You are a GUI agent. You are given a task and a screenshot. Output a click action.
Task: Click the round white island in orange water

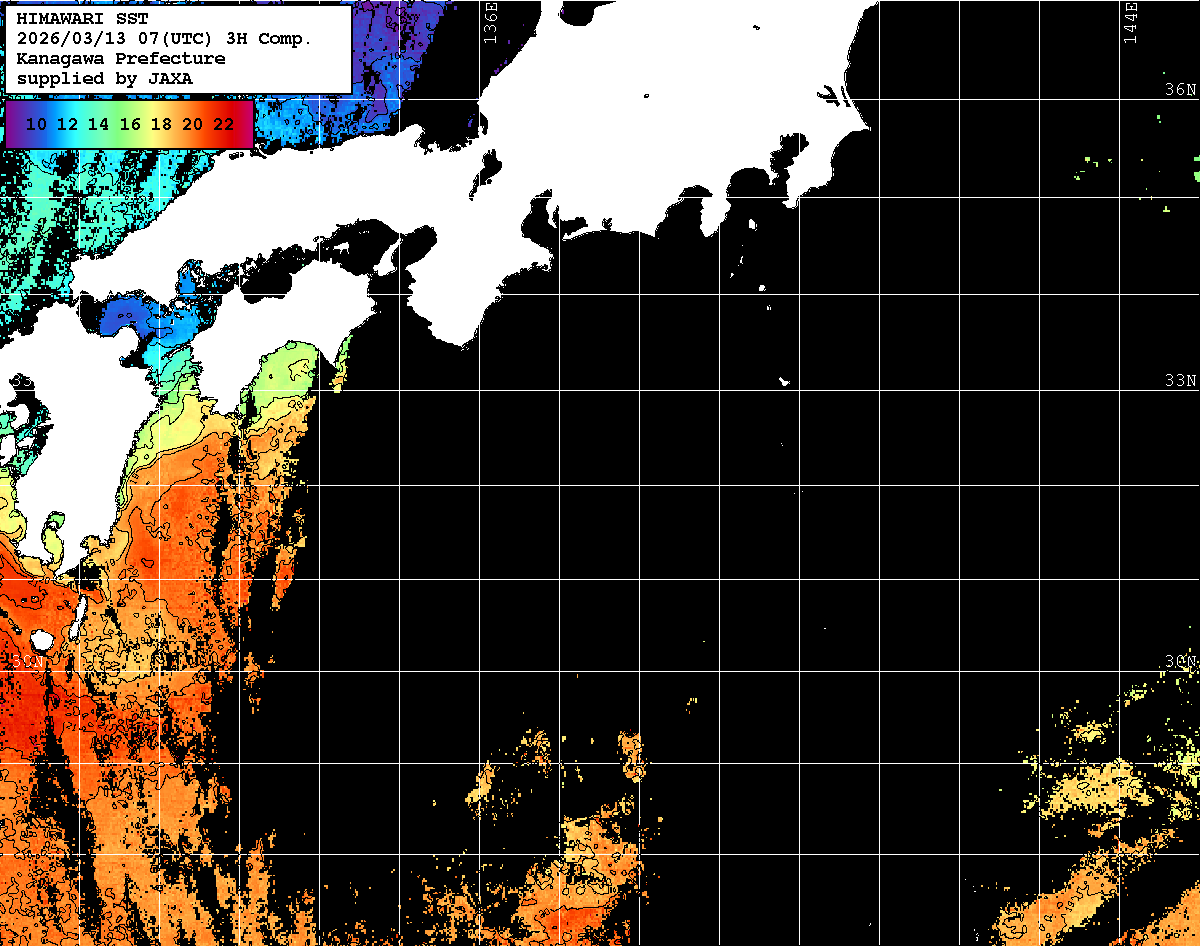pyautogui.click(x=42, y=639)
